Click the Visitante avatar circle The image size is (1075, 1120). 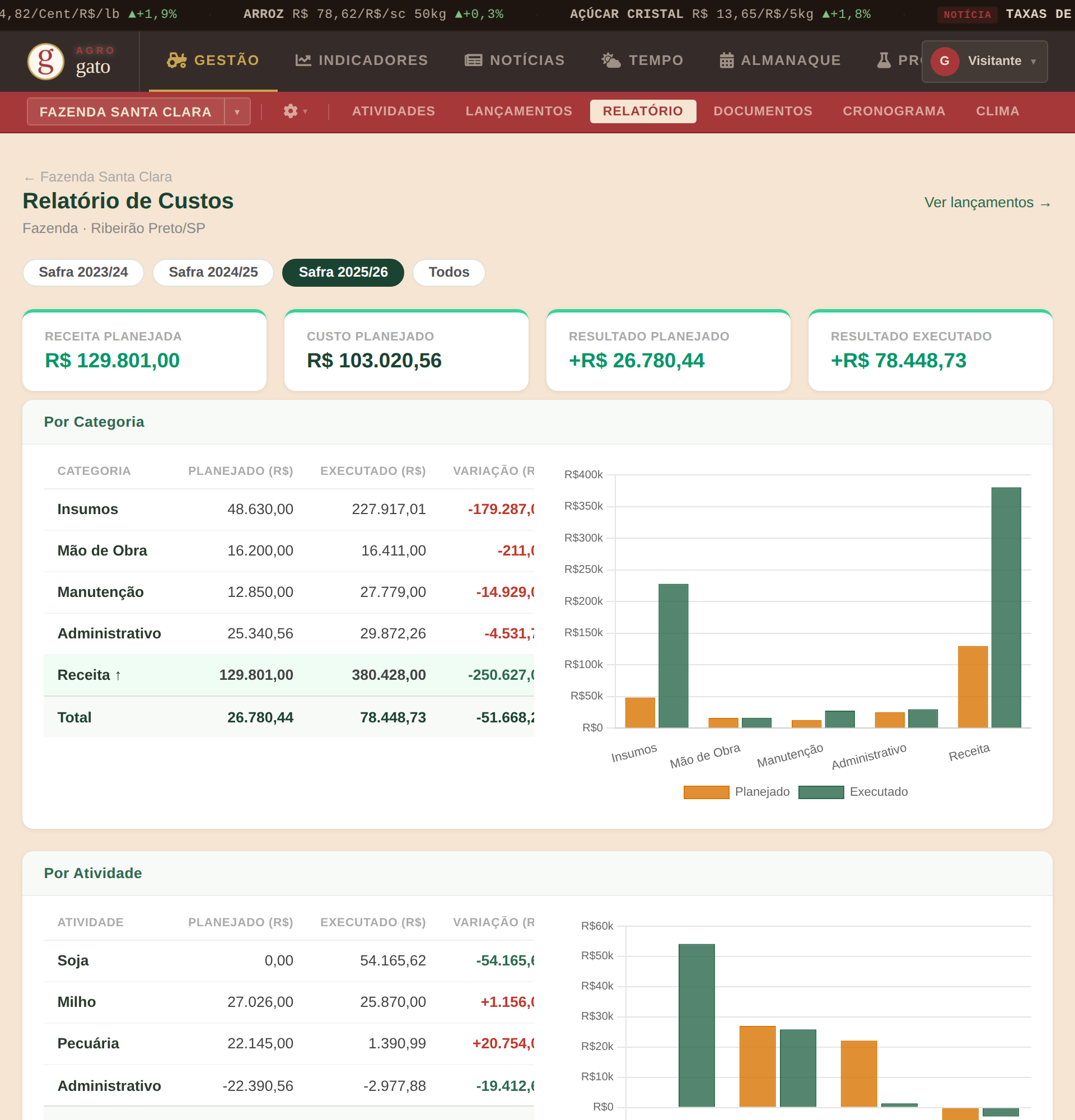coord(945,61)
